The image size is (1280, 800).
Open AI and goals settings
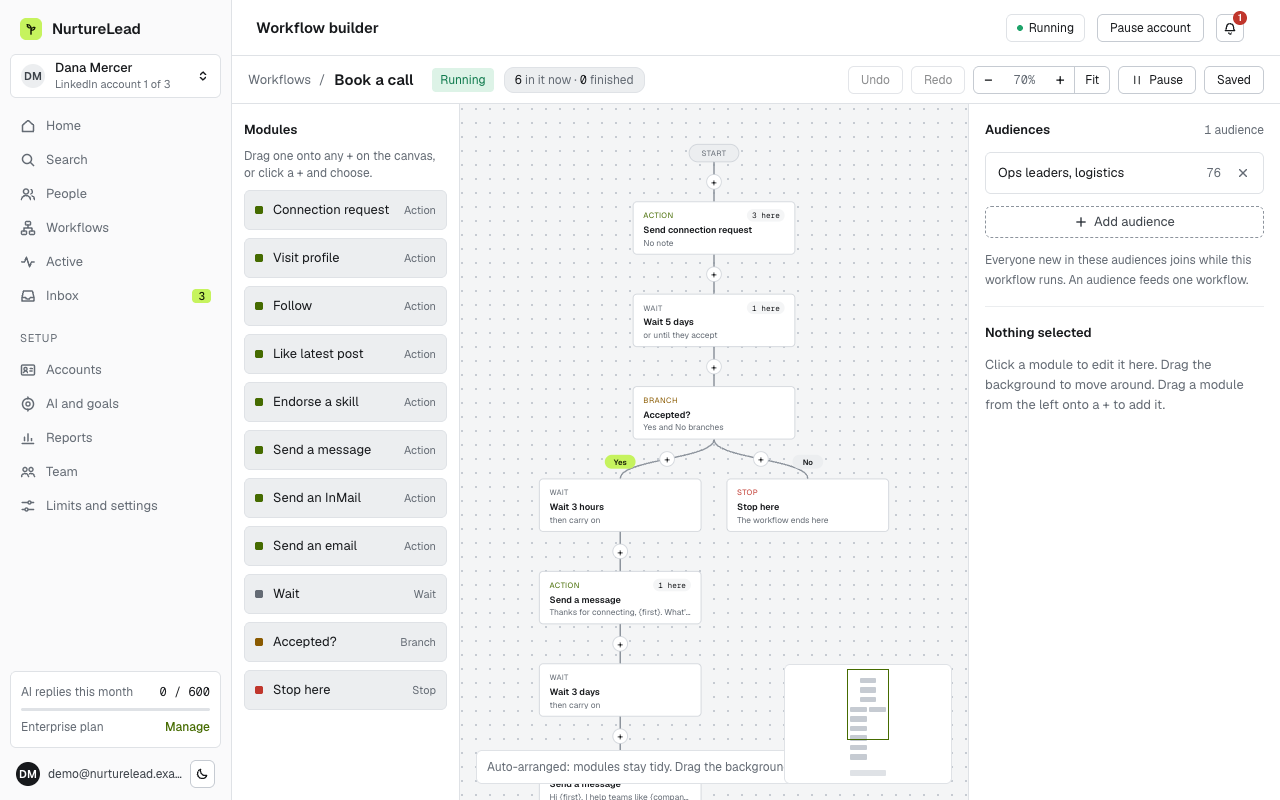[x=115, y=404]
